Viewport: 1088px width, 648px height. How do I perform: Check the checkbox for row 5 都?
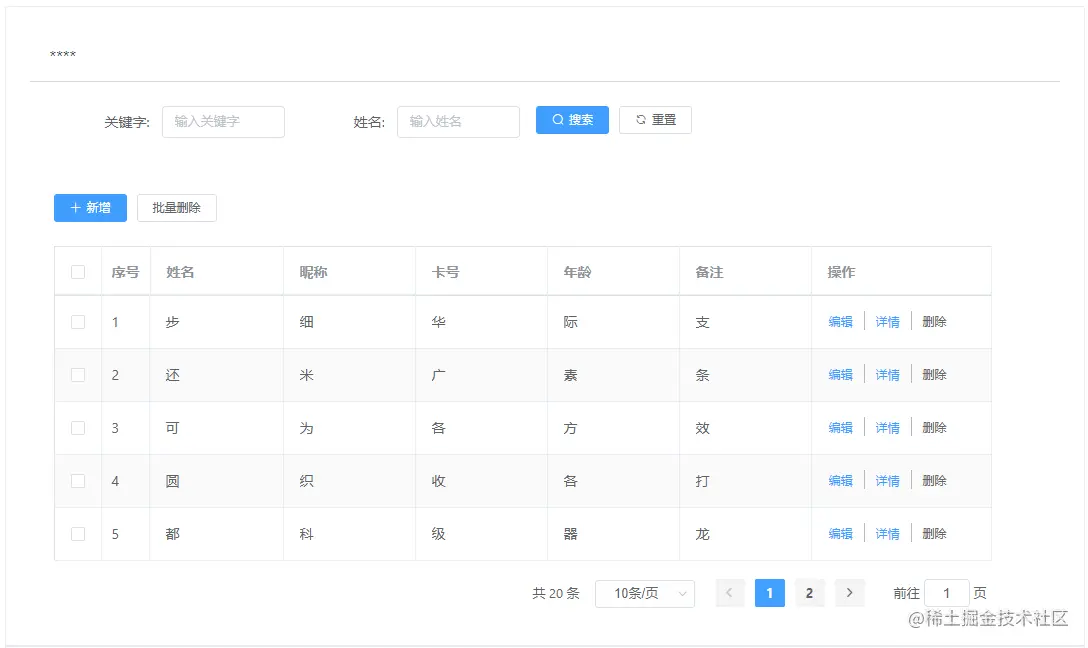click(x=78, y=534)
